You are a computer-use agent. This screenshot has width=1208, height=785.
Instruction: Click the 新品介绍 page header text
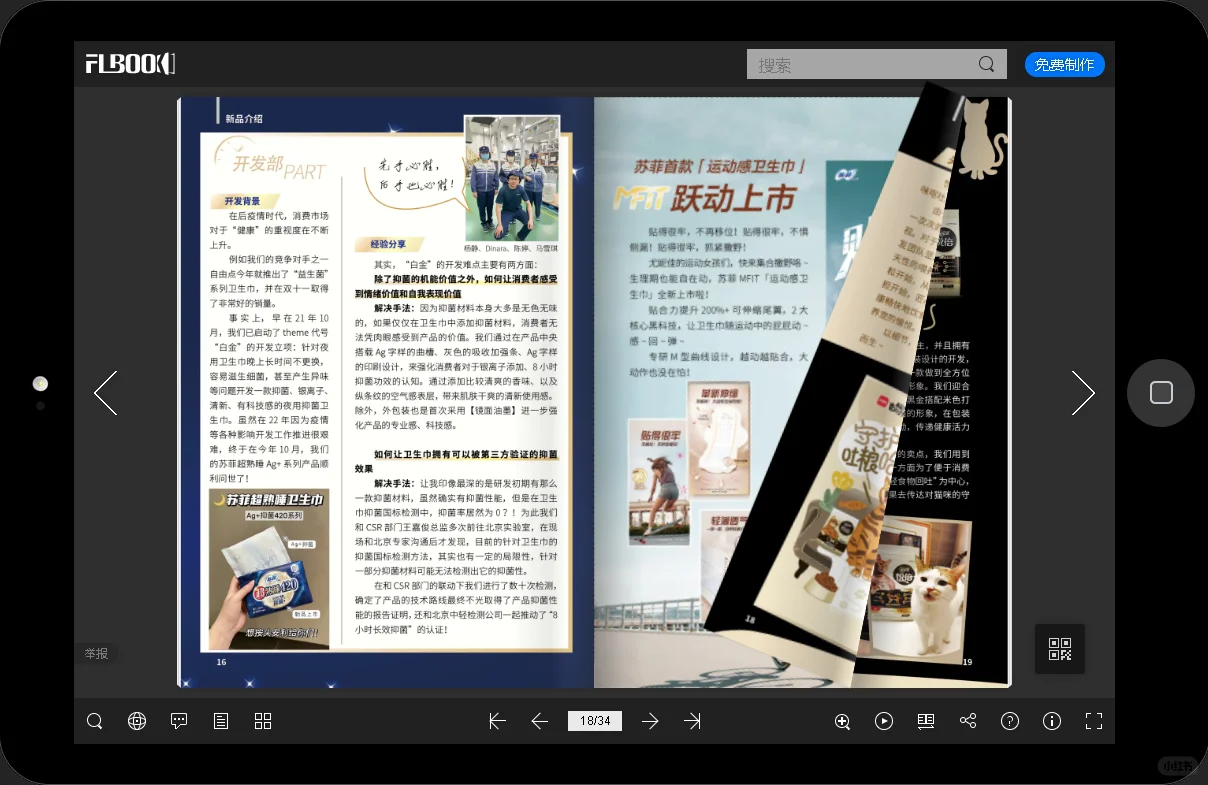(x=244, y=118)
